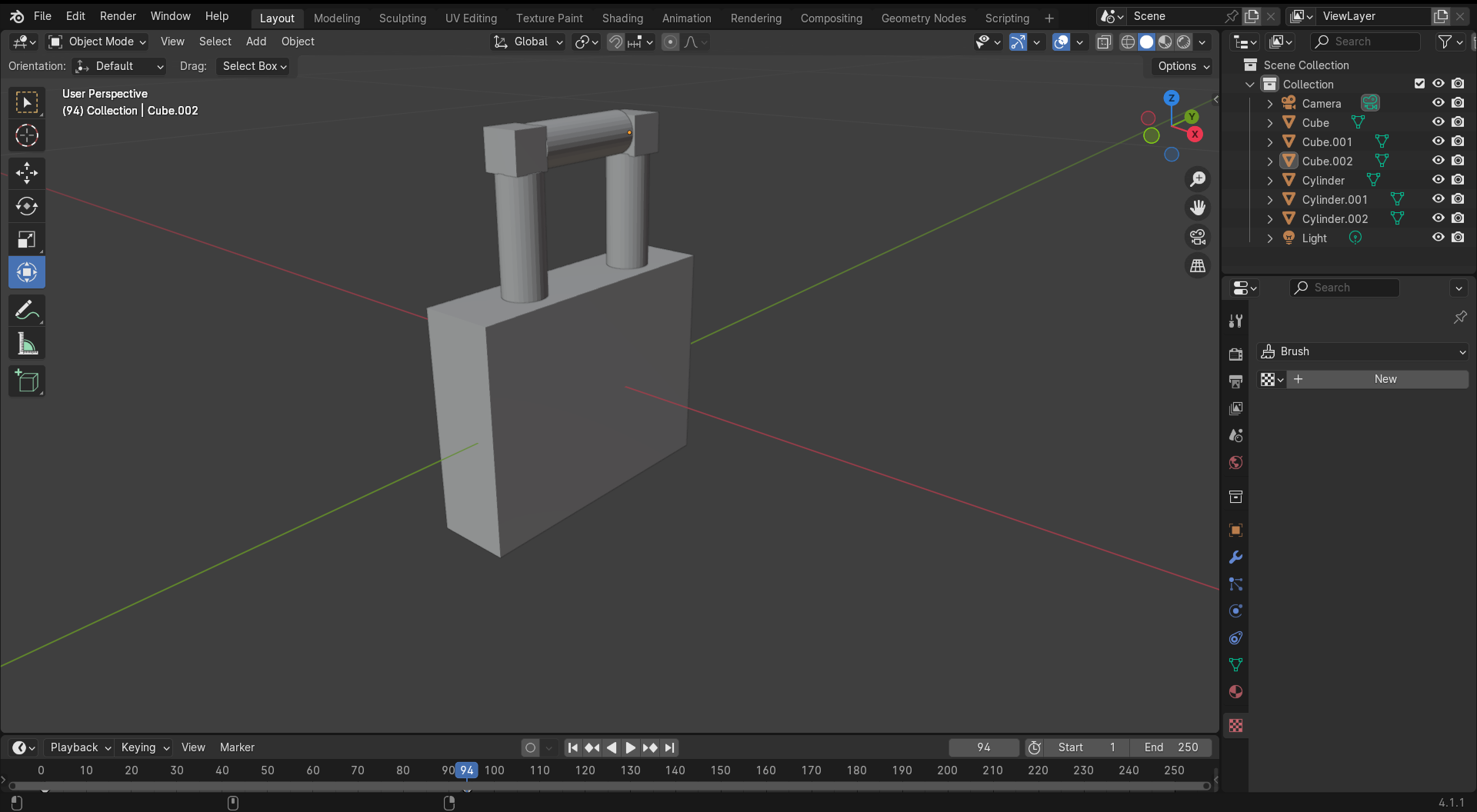Jump to the timeline start frame
Screen dimensions: 1477x812
572,747
